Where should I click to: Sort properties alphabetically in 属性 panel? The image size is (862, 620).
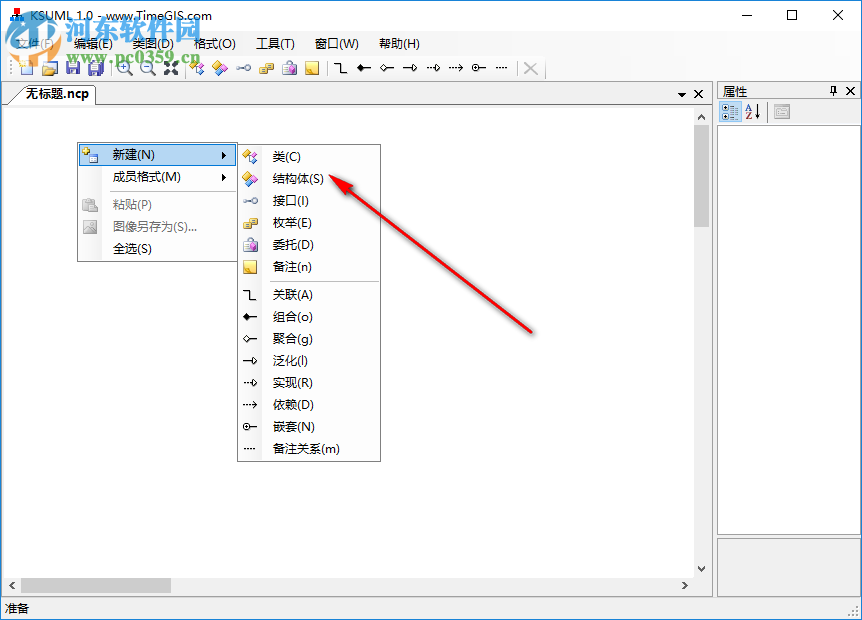click(752, 111)
